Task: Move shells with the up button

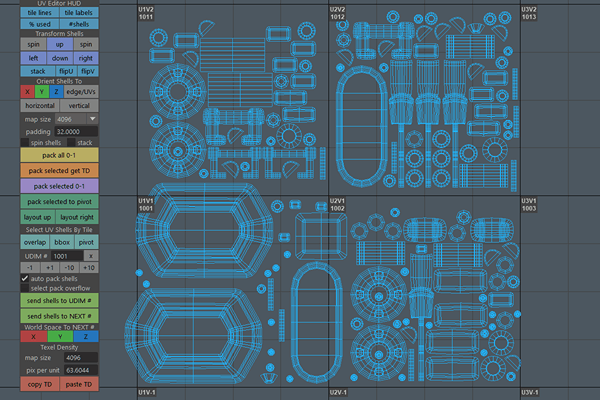Action: (59, 45)
